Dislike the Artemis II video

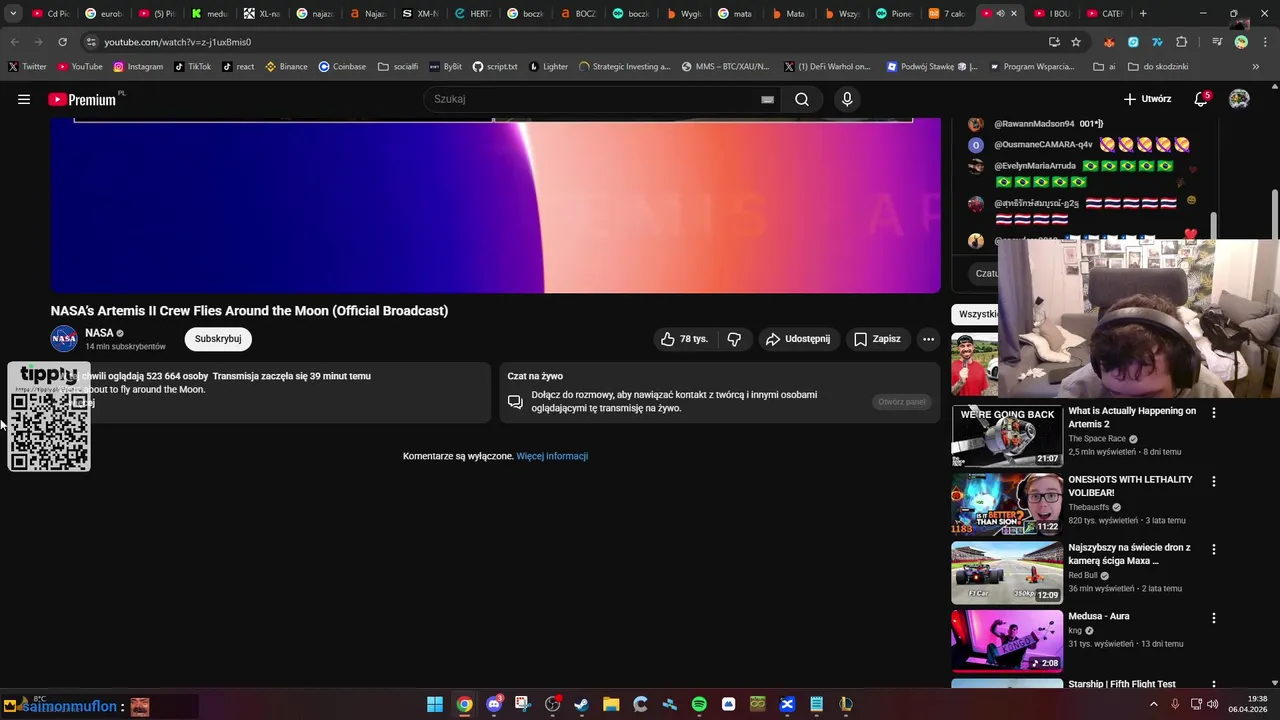pos(734,339)
